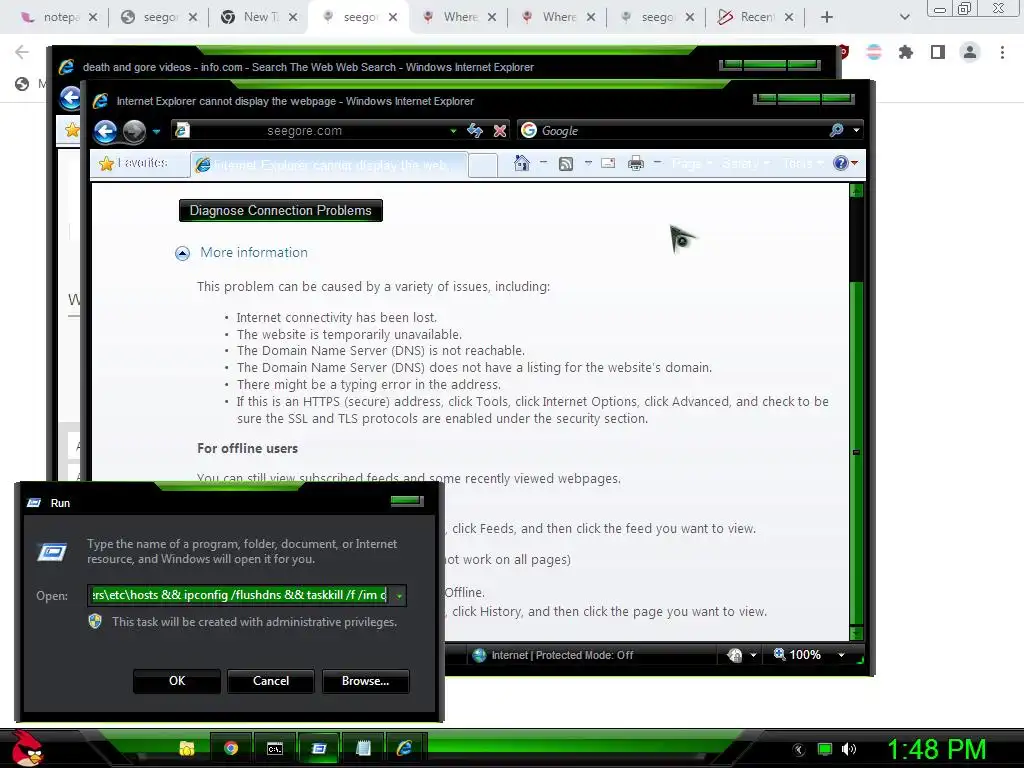The width and height of the screenshot is (1024, 768).
Task: Open the Tools menu in the command bar
Action: [x=803, y=163]
